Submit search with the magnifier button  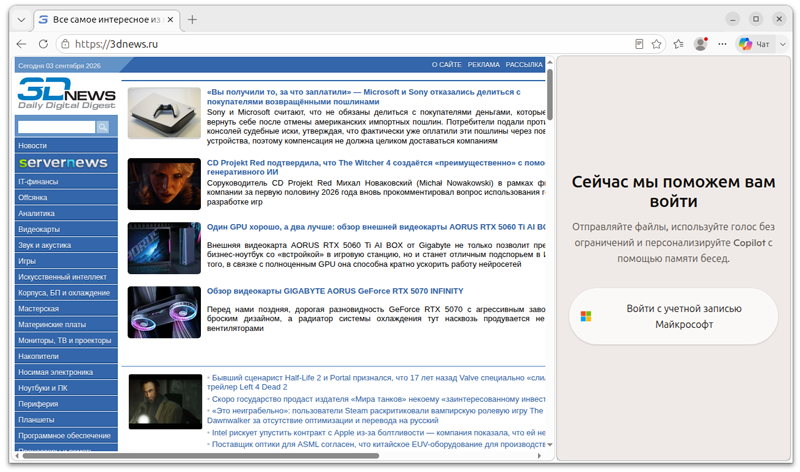103,127
